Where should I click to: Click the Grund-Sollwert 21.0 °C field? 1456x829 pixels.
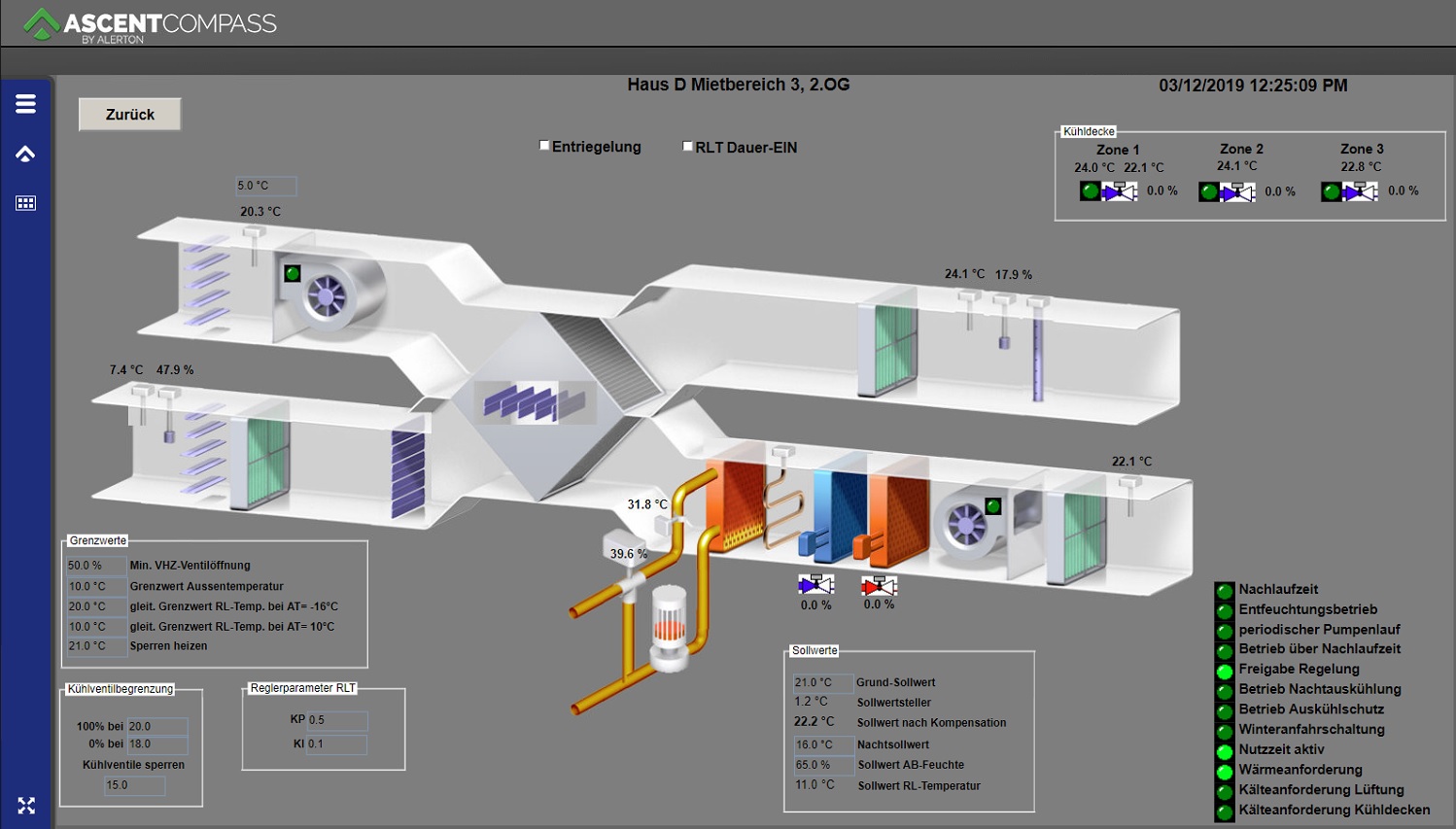pos(822,682)
